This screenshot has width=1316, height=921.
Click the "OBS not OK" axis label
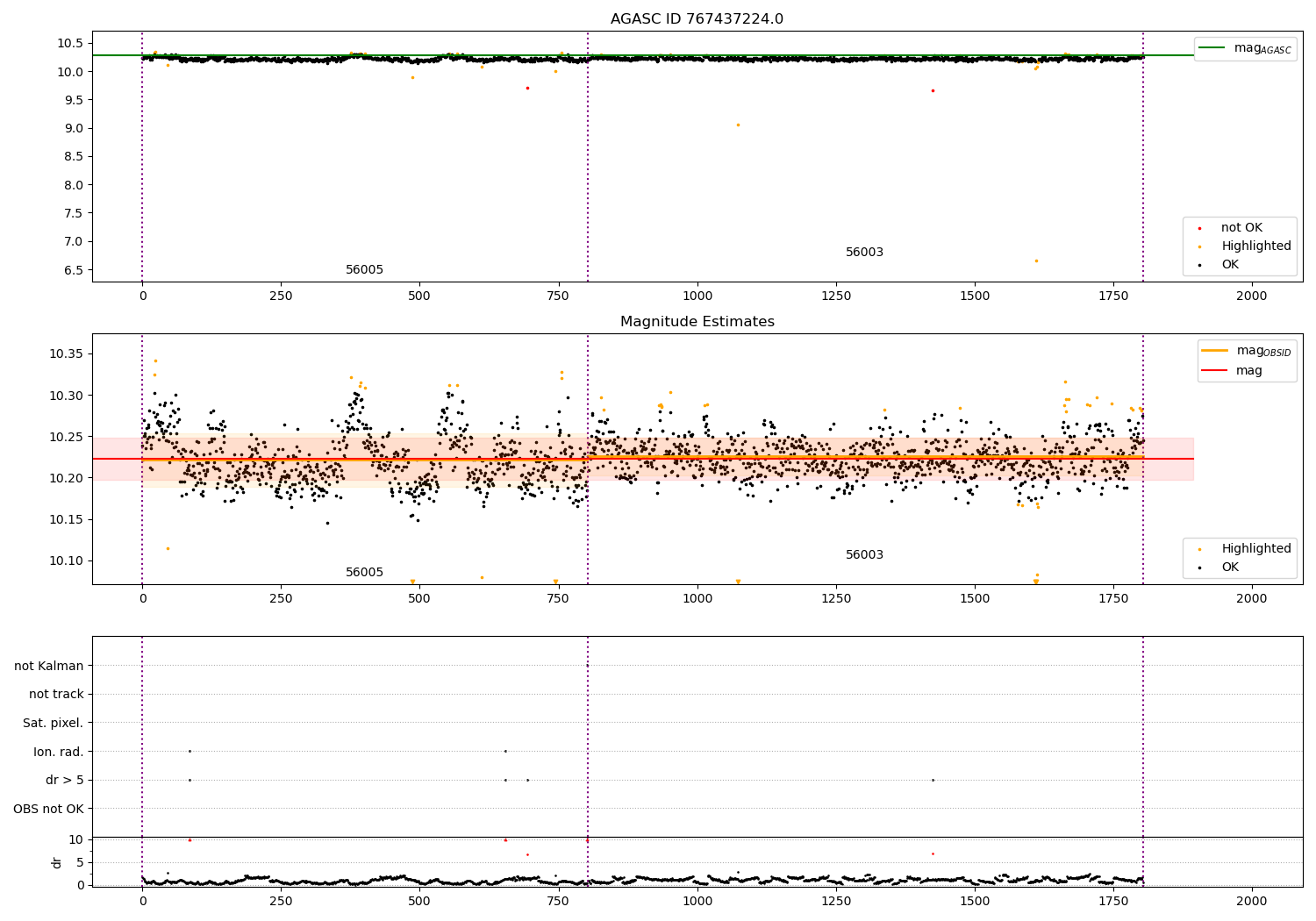coord(48,809)
